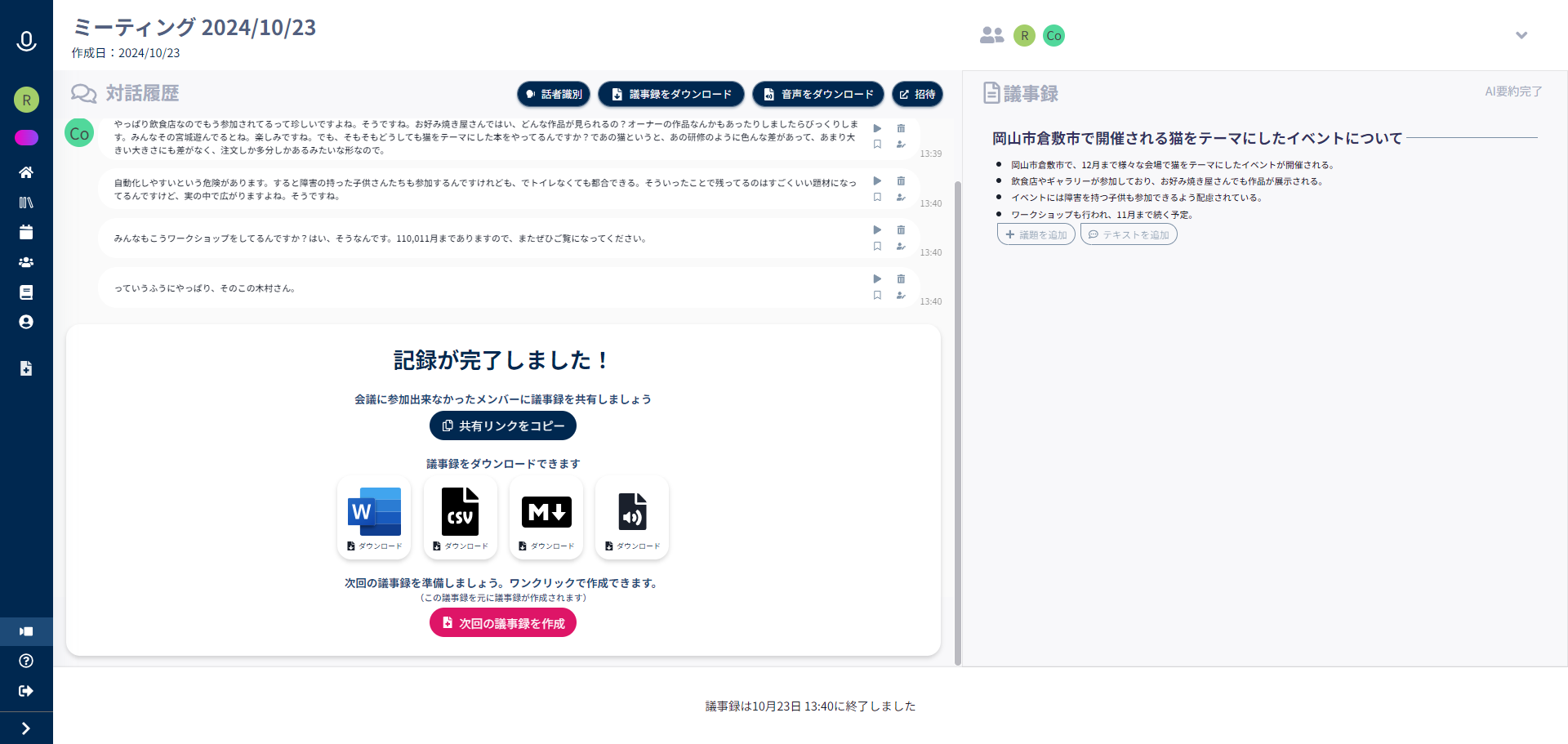
Task: Click the 話者識別 button
Action: point(555,94)
